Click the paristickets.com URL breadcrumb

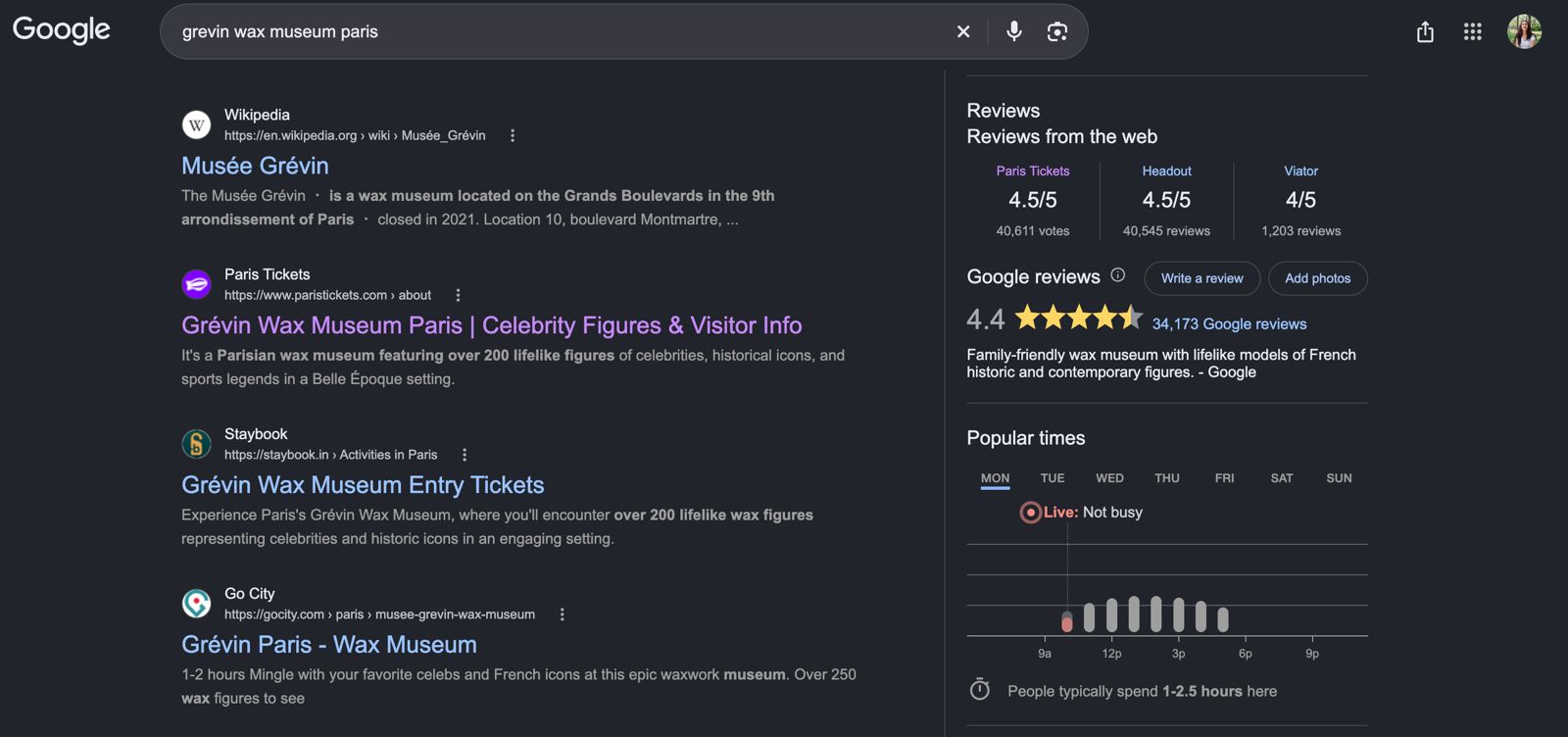327,295
